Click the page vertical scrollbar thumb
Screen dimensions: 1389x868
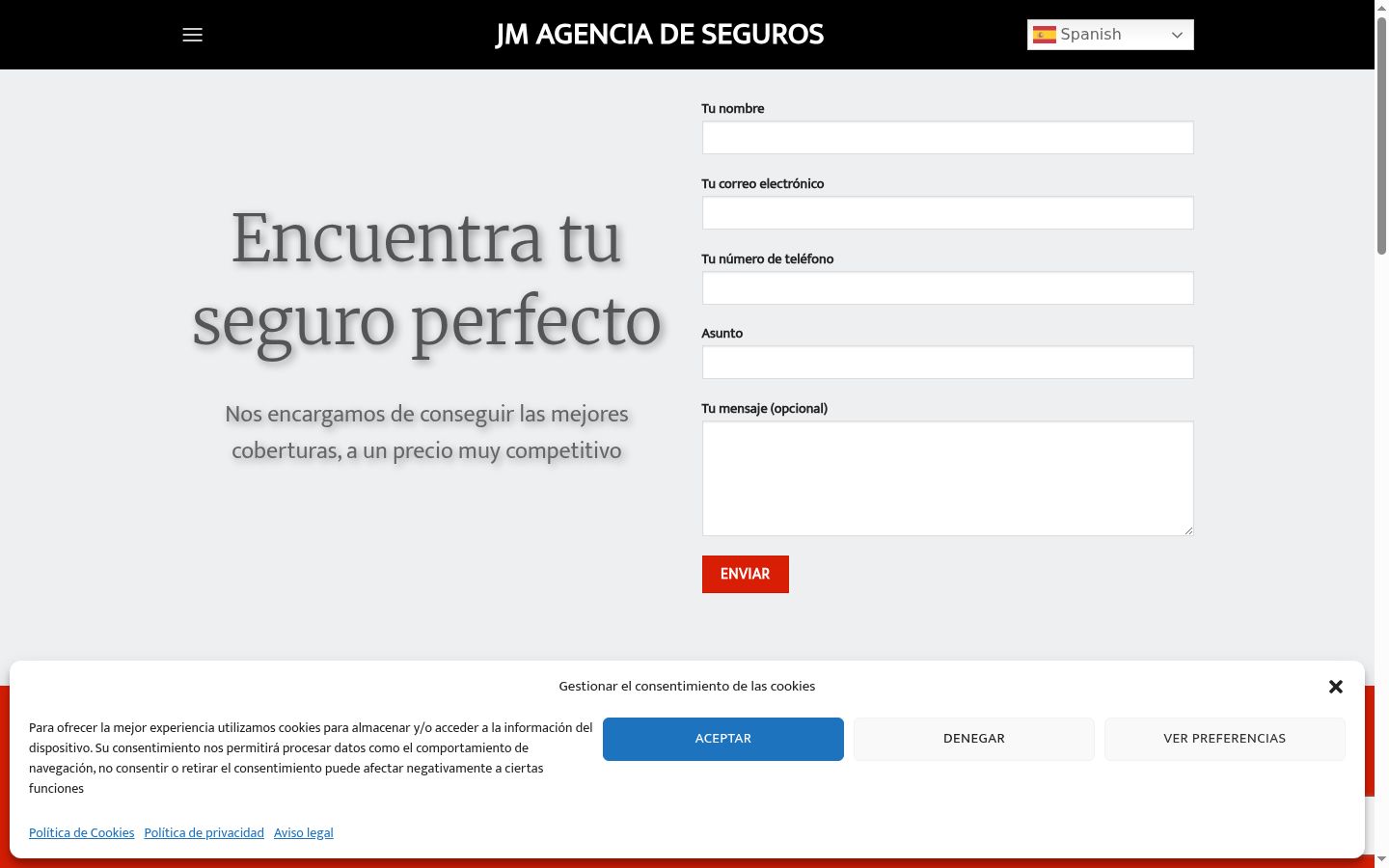pos(1381,135)
